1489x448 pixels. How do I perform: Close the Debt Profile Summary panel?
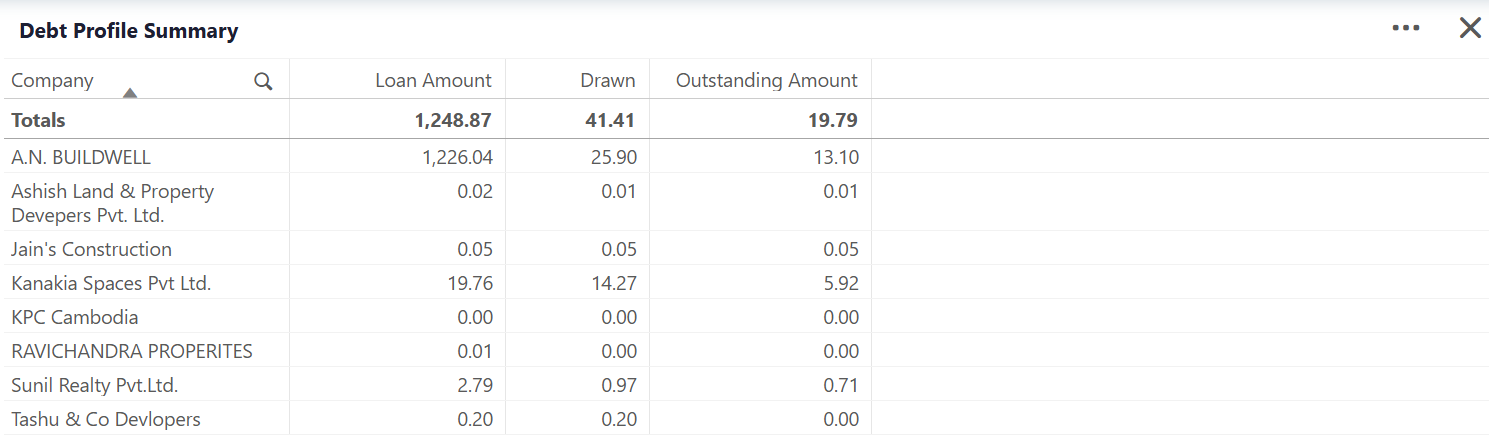pyautogui.click(x=1470, y=28)
